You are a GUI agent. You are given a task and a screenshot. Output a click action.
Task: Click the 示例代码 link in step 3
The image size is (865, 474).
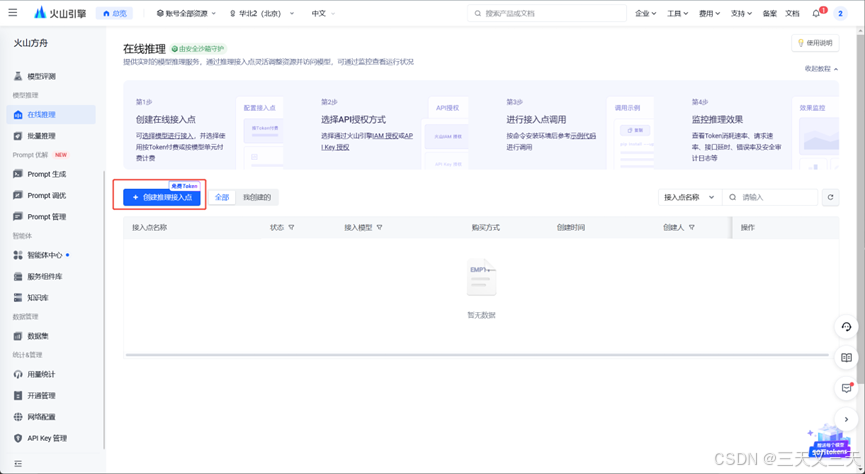583,136
